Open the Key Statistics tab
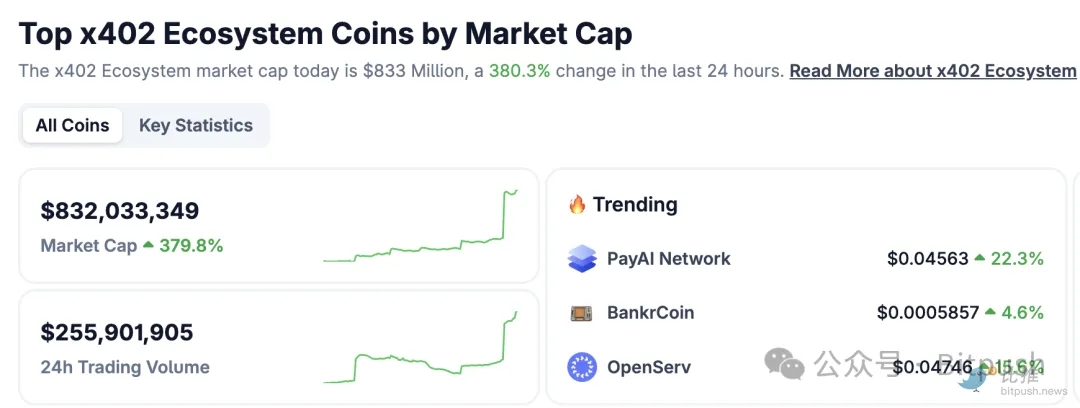This screenshot has width=1080, height=408. click(x=195, y=126)
